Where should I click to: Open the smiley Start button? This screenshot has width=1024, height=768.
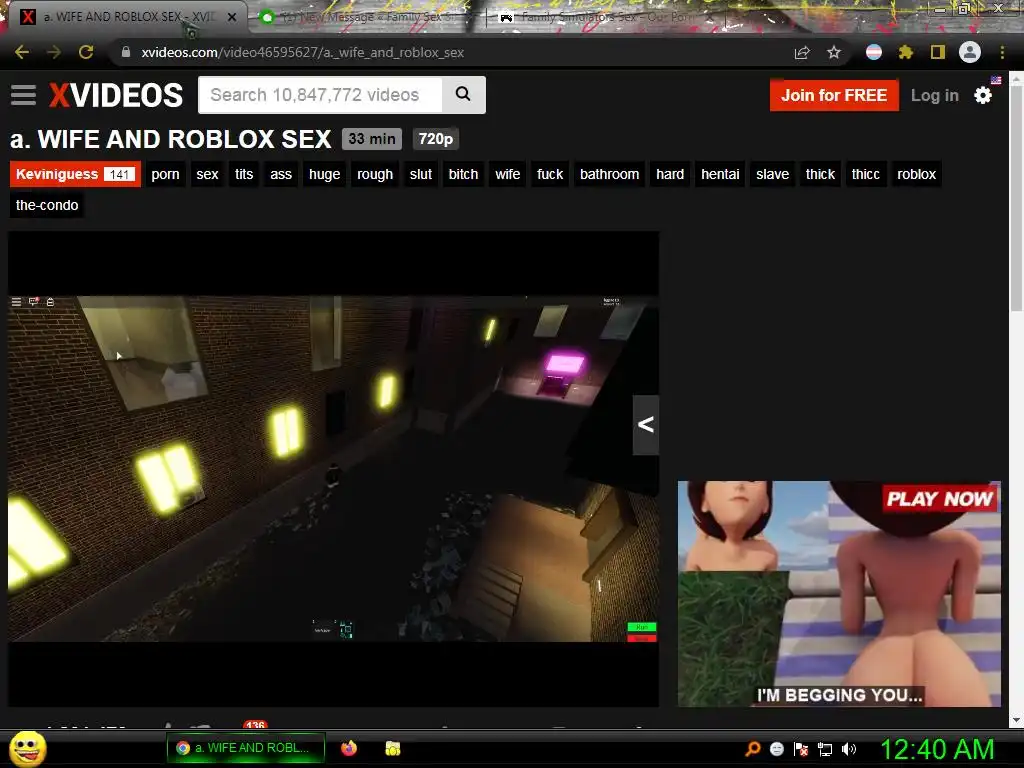tap(28, 748)
